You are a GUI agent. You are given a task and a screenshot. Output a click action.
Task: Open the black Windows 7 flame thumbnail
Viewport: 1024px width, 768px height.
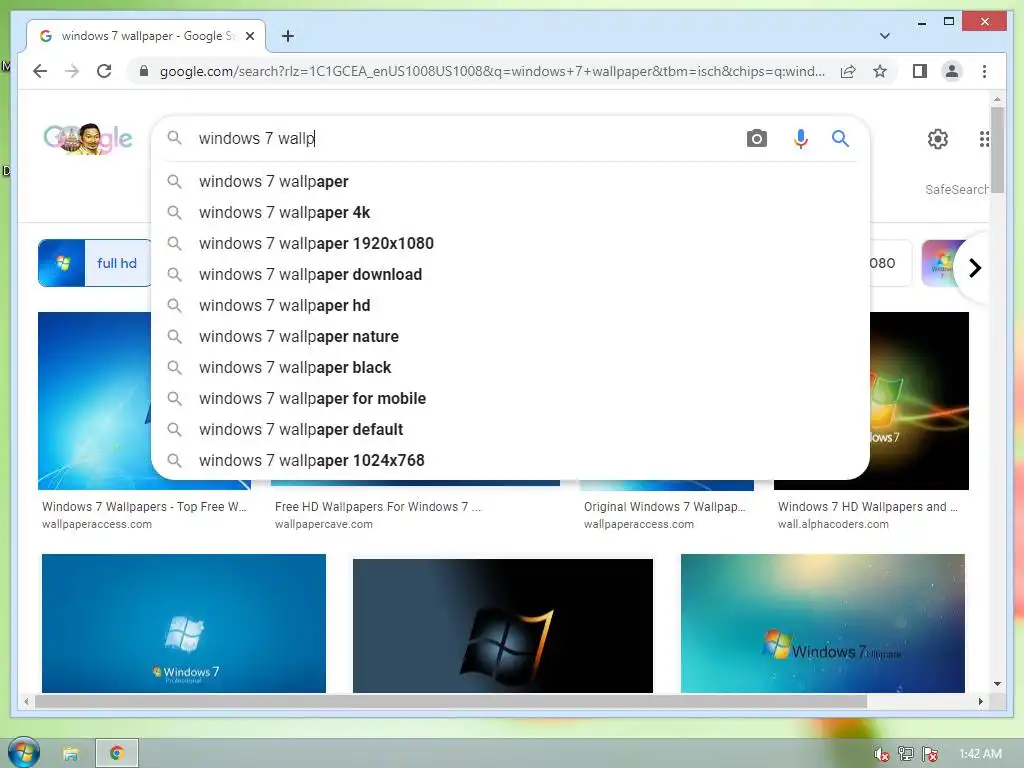[919, 400]
